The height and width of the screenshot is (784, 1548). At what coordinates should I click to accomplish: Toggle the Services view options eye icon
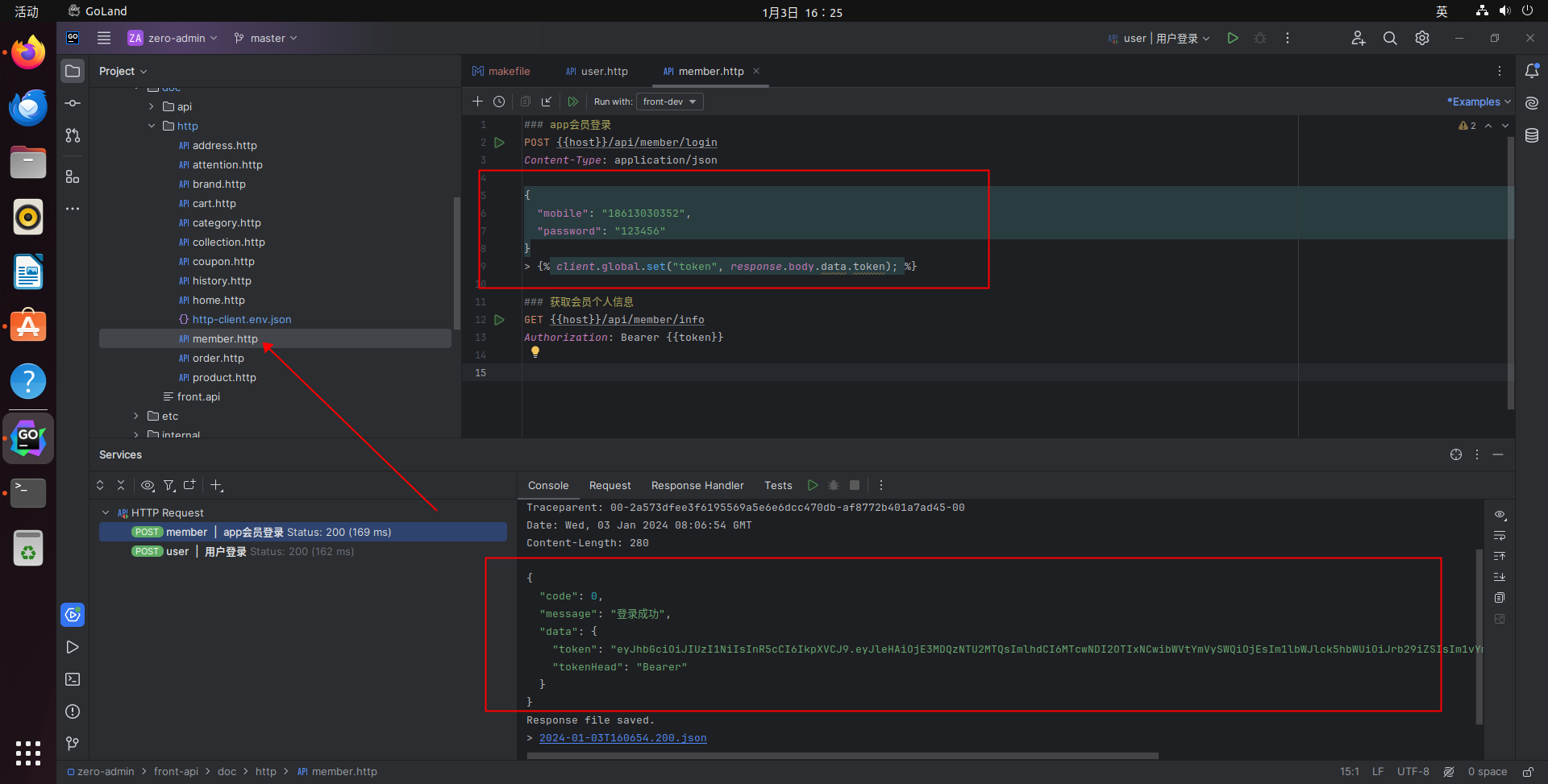pyautogui.click(x=148, y=485)
